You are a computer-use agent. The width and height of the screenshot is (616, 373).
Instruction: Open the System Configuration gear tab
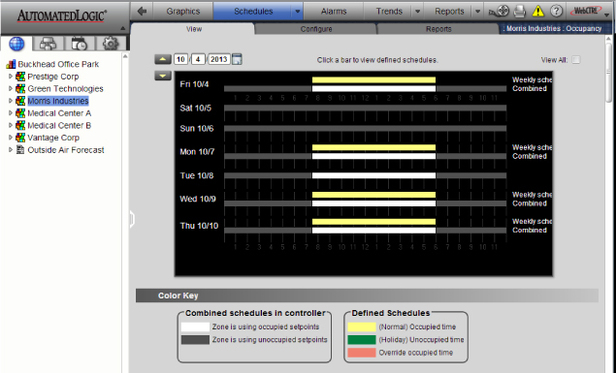click(x=110, y=44)
